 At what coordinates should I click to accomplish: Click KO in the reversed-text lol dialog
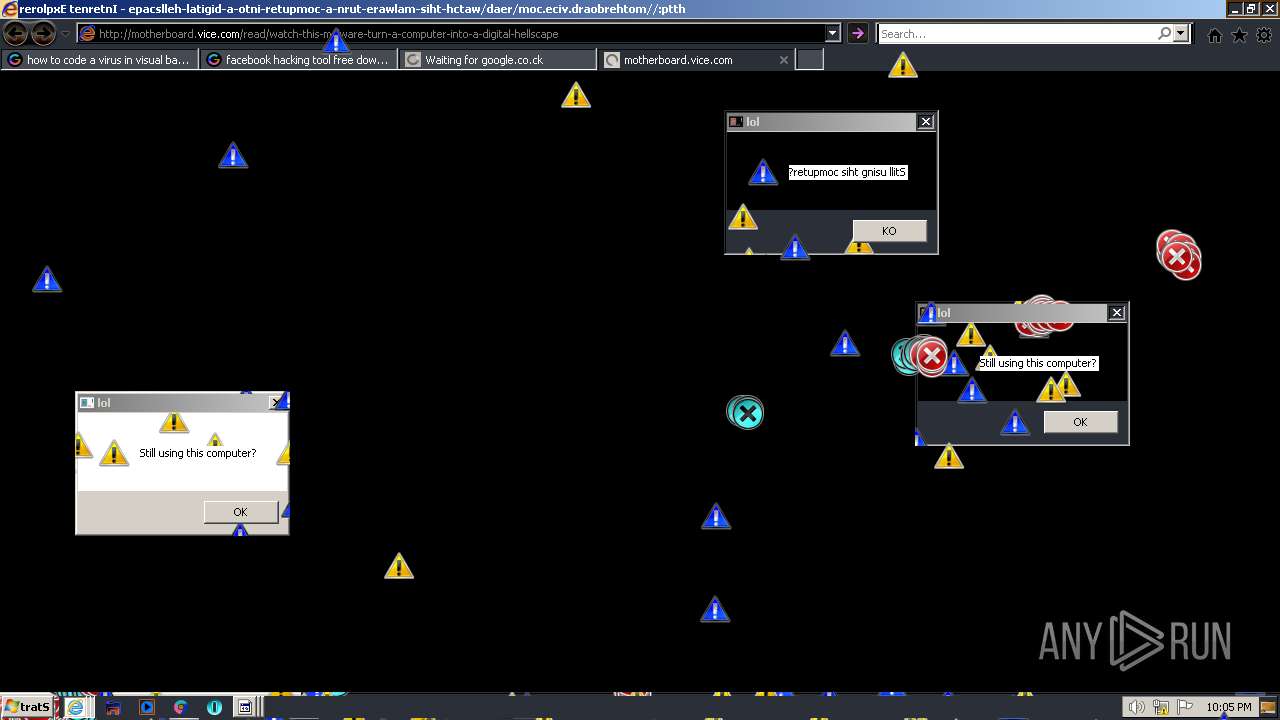(889, 231)
